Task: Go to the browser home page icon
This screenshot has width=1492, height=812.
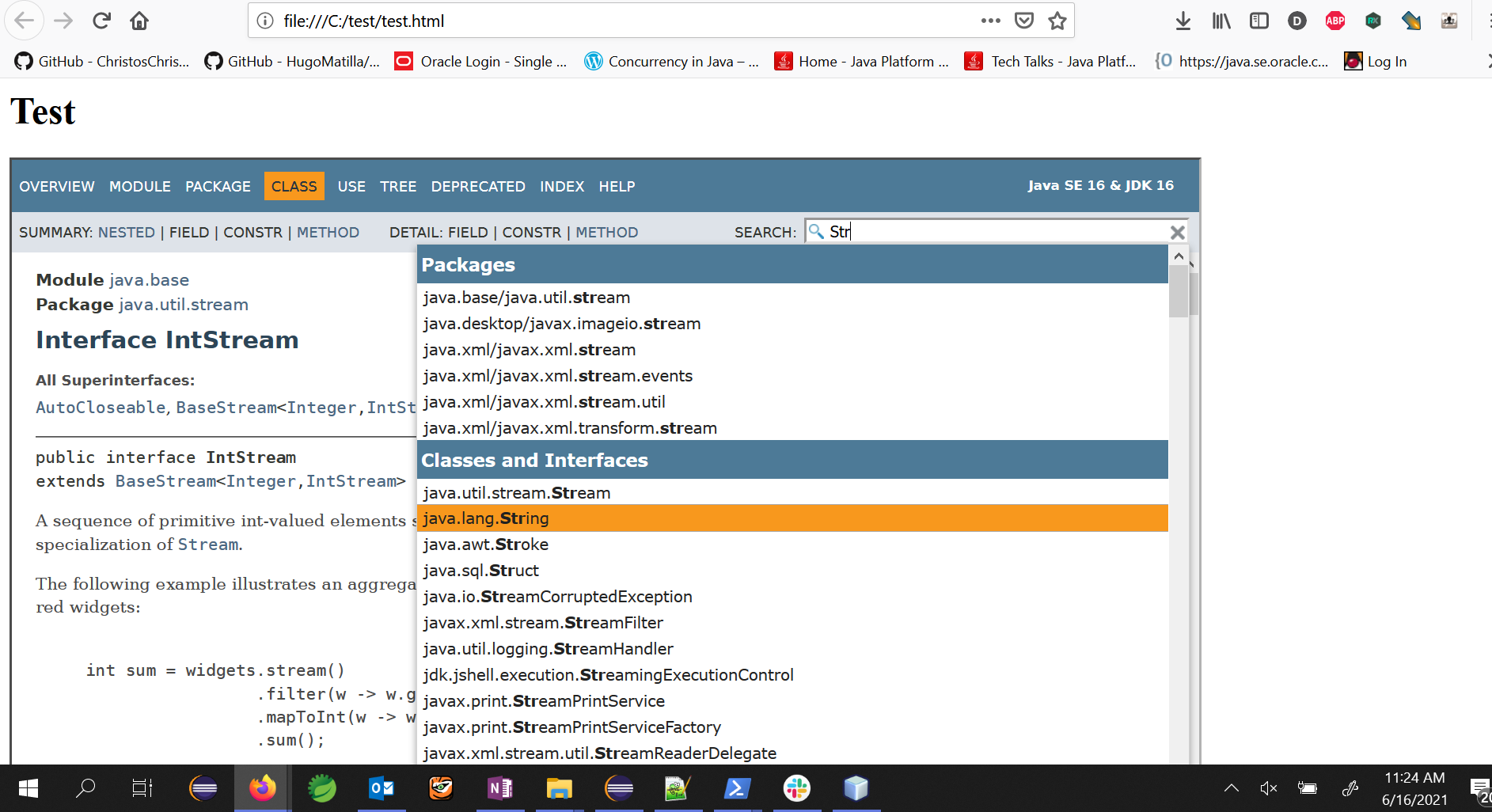Action: coord(139,21)
